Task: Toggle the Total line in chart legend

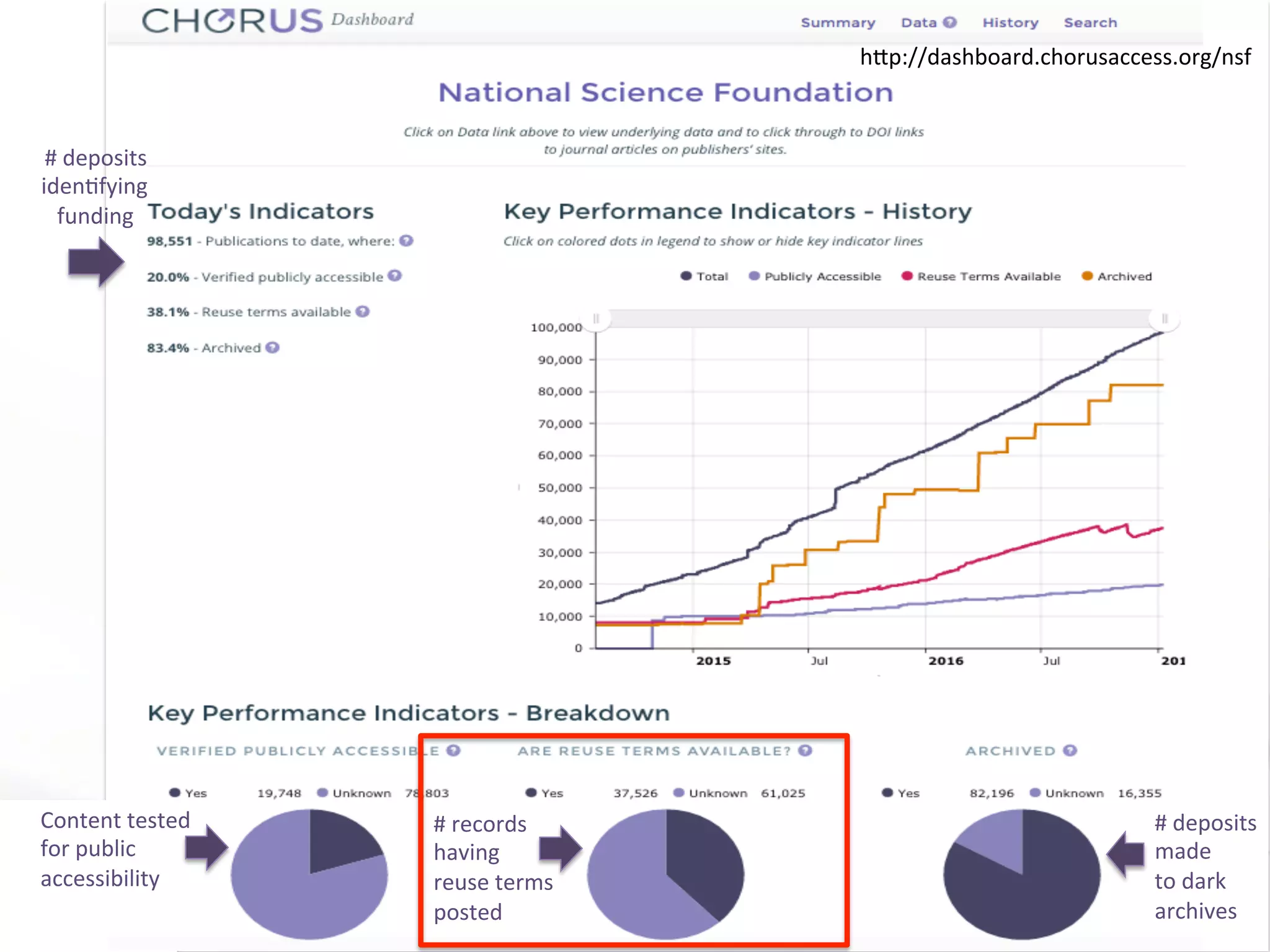Action: coord(686,276)
